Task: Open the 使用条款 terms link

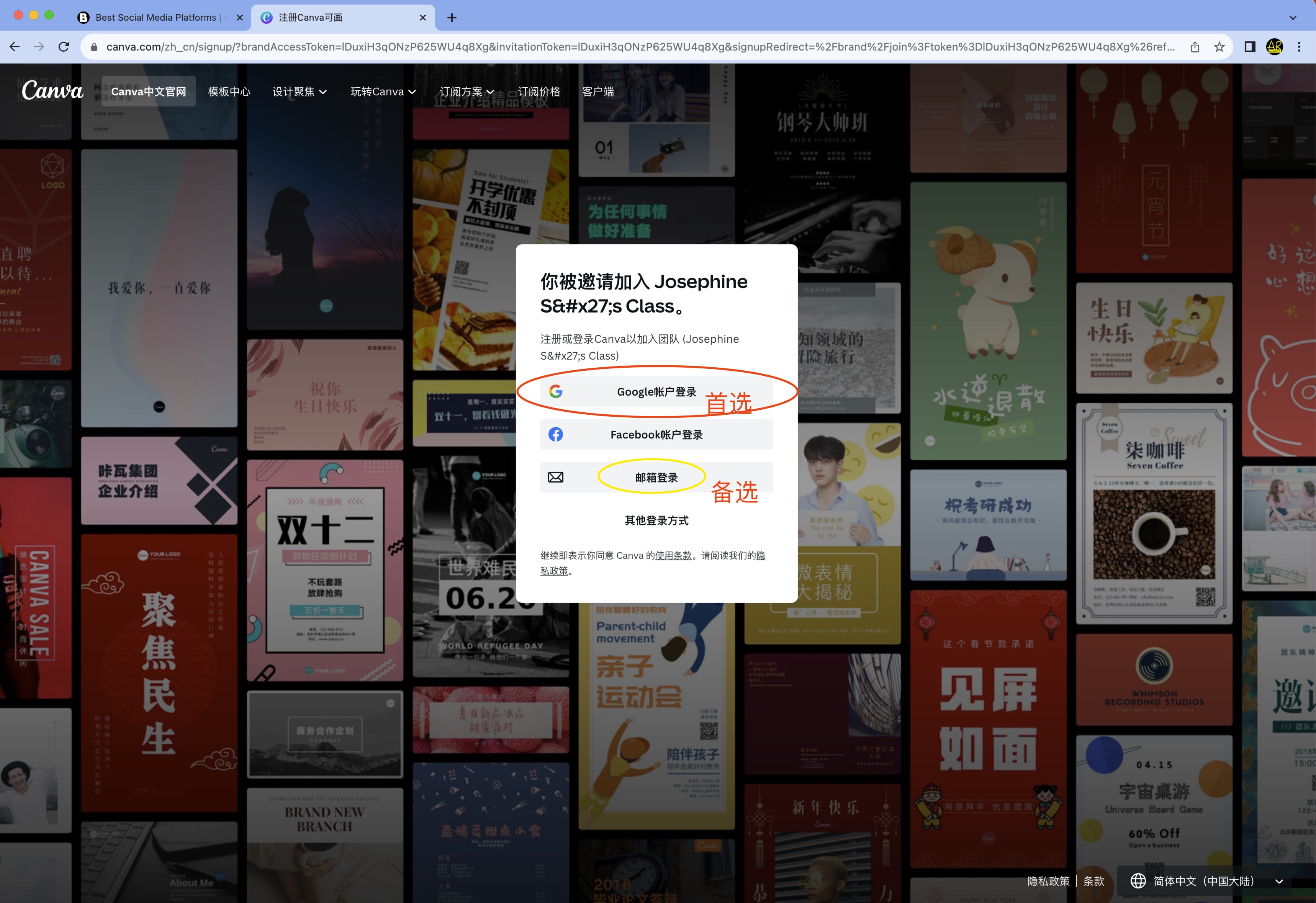Action: pos(673,555)
